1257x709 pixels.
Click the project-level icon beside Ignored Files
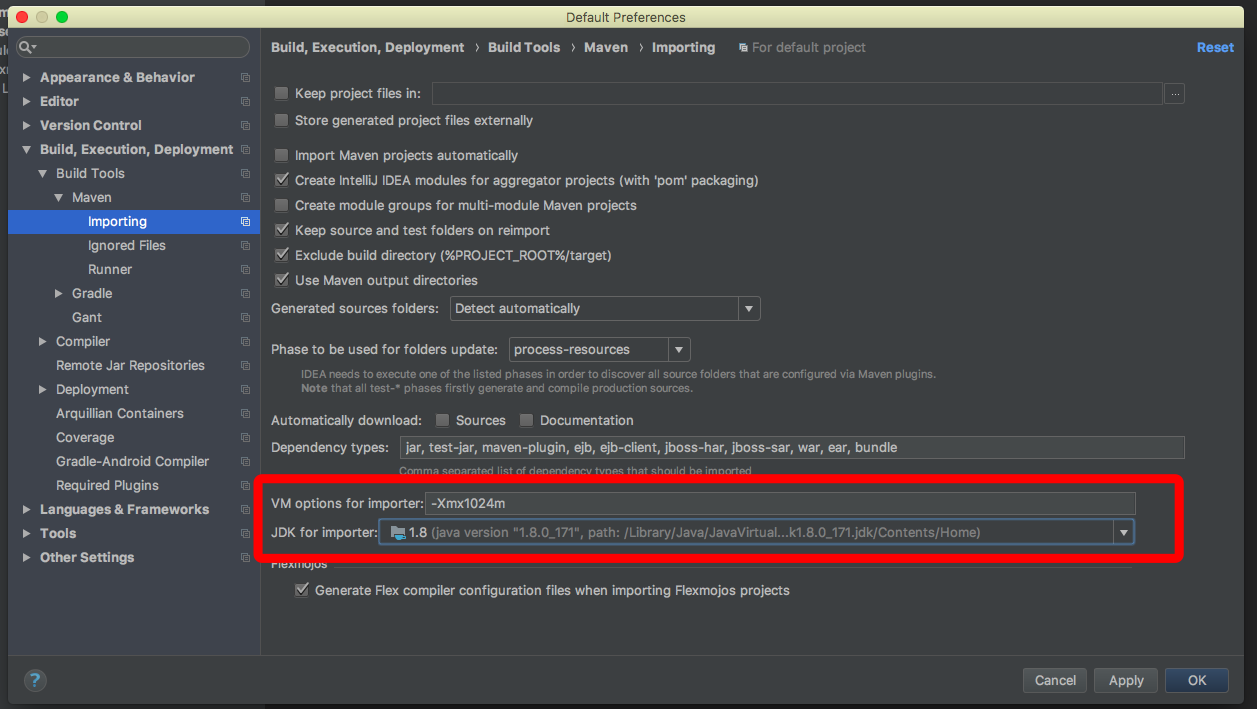tap(245, 246)
